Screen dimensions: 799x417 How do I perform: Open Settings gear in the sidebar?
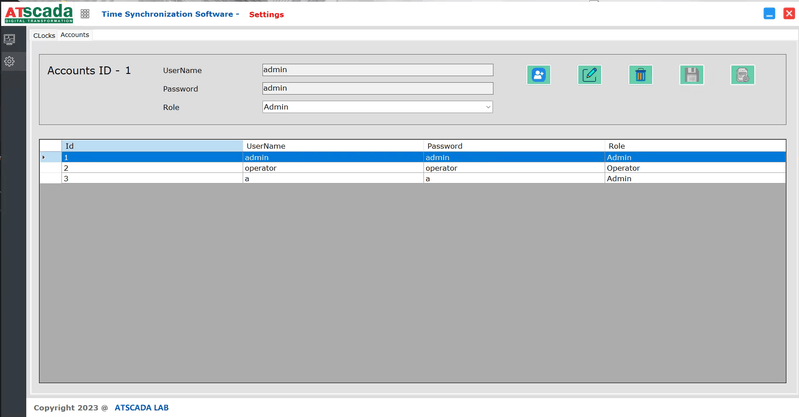[10, 61]
